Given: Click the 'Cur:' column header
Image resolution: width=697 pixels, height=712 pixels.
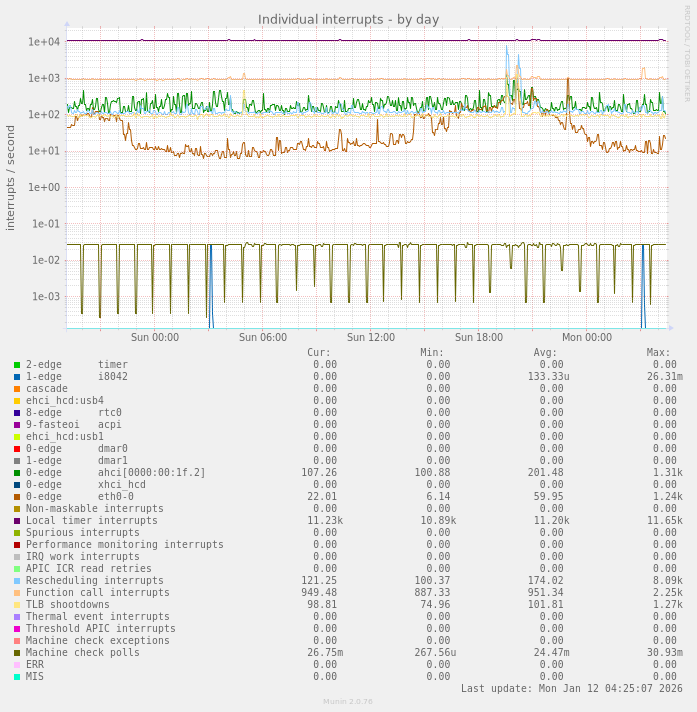Looking at the screenshot, I should click(319, 353).
